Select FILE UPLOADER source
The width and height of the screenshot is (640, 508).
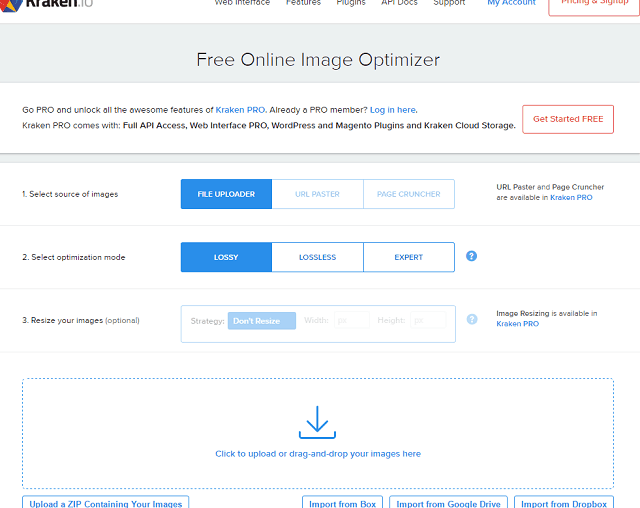click(226, 194)
